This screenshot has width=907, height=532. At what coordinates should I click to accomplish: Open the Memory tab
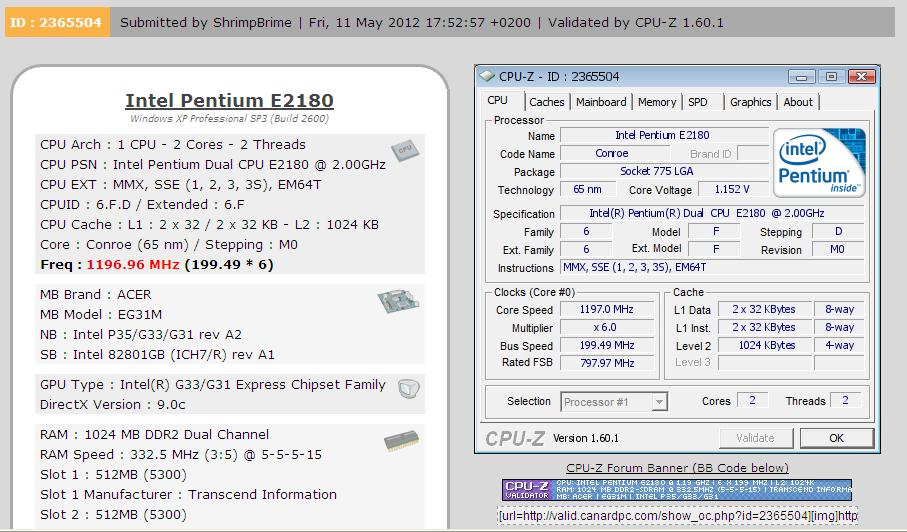click(657, 102)
